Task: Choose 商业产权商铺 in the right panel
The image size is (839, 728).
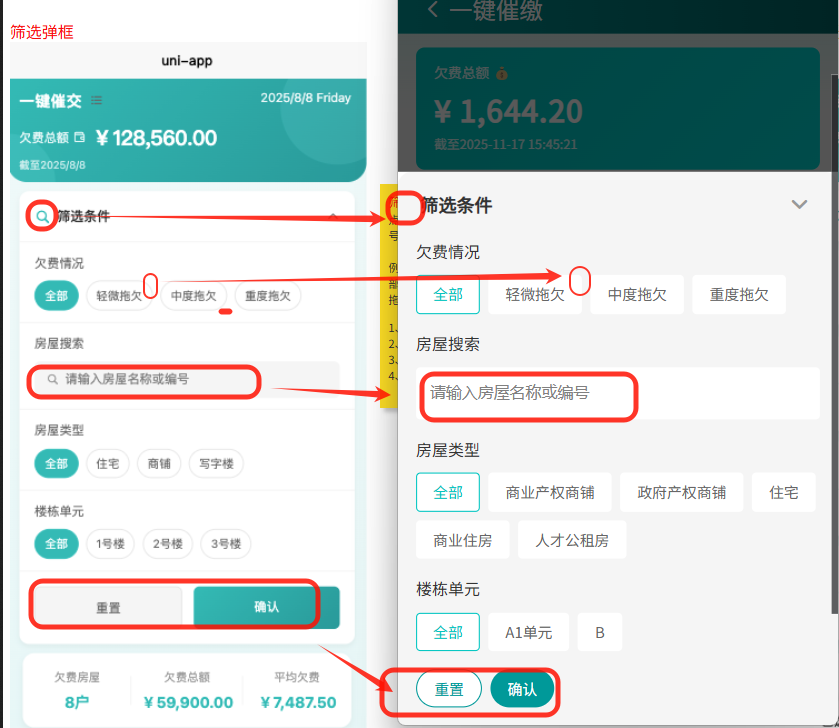Action: pyautogui.click(x=550, y=492)
